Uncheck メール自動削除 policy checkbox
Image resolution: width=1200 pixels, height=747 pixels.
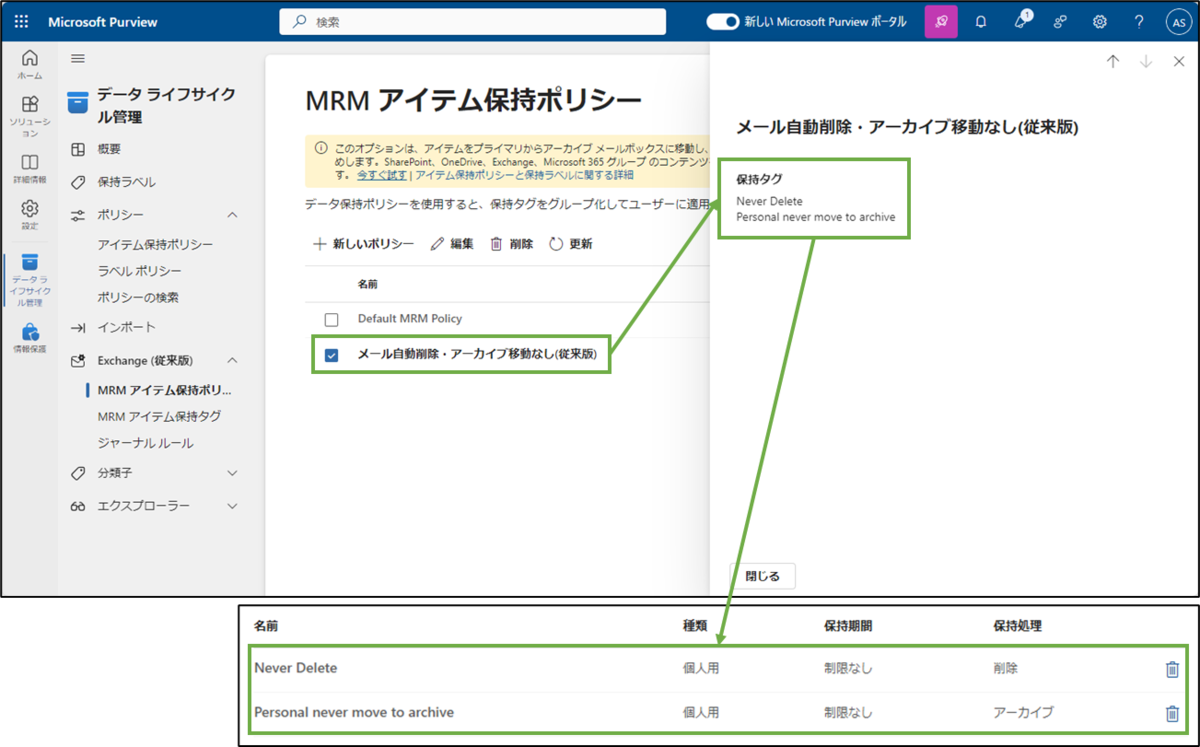point(331,355)
